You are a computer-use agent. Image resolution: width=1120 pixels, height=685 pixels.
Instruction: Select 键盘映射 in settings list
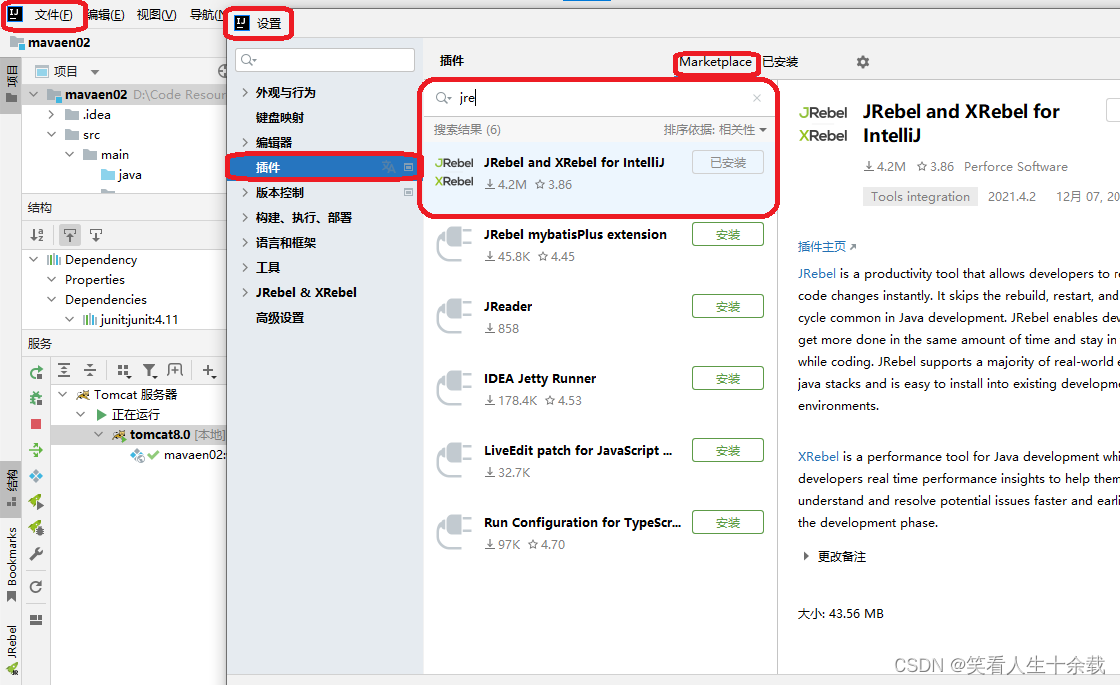(280, 117)
